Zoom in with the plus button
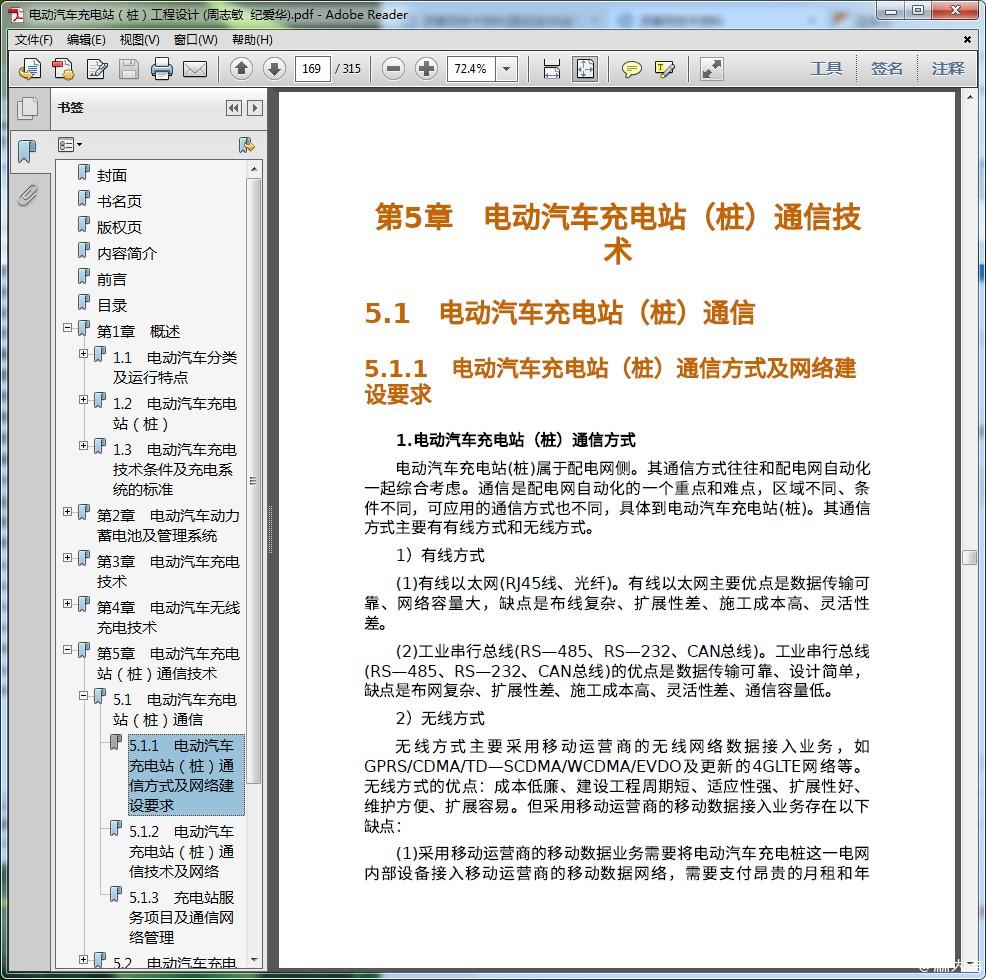986x980 pixels. point(426,69)
